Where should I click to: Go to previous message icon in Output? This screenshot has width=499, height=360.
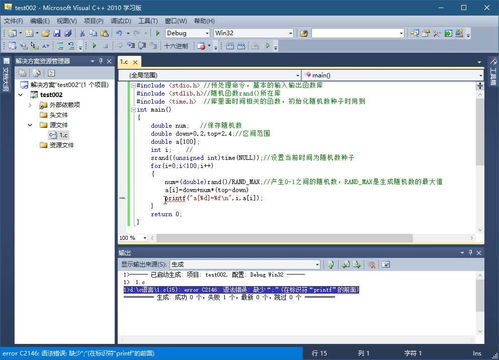pos(346,265)
